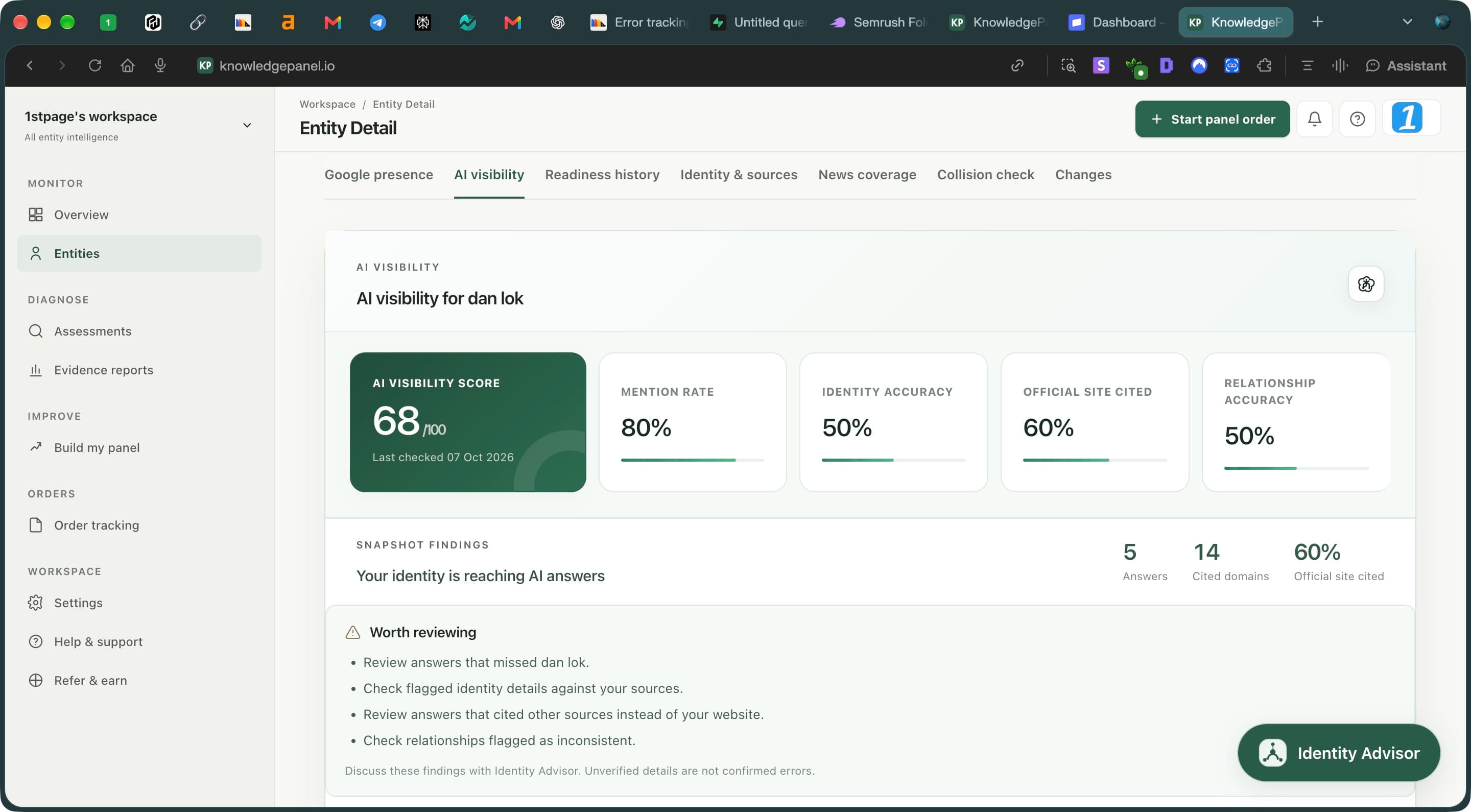Expand the 1stpage's workspace switcher
Image resolution: width=1471 pixels, height=812 pixels.
tap(247, 125)
